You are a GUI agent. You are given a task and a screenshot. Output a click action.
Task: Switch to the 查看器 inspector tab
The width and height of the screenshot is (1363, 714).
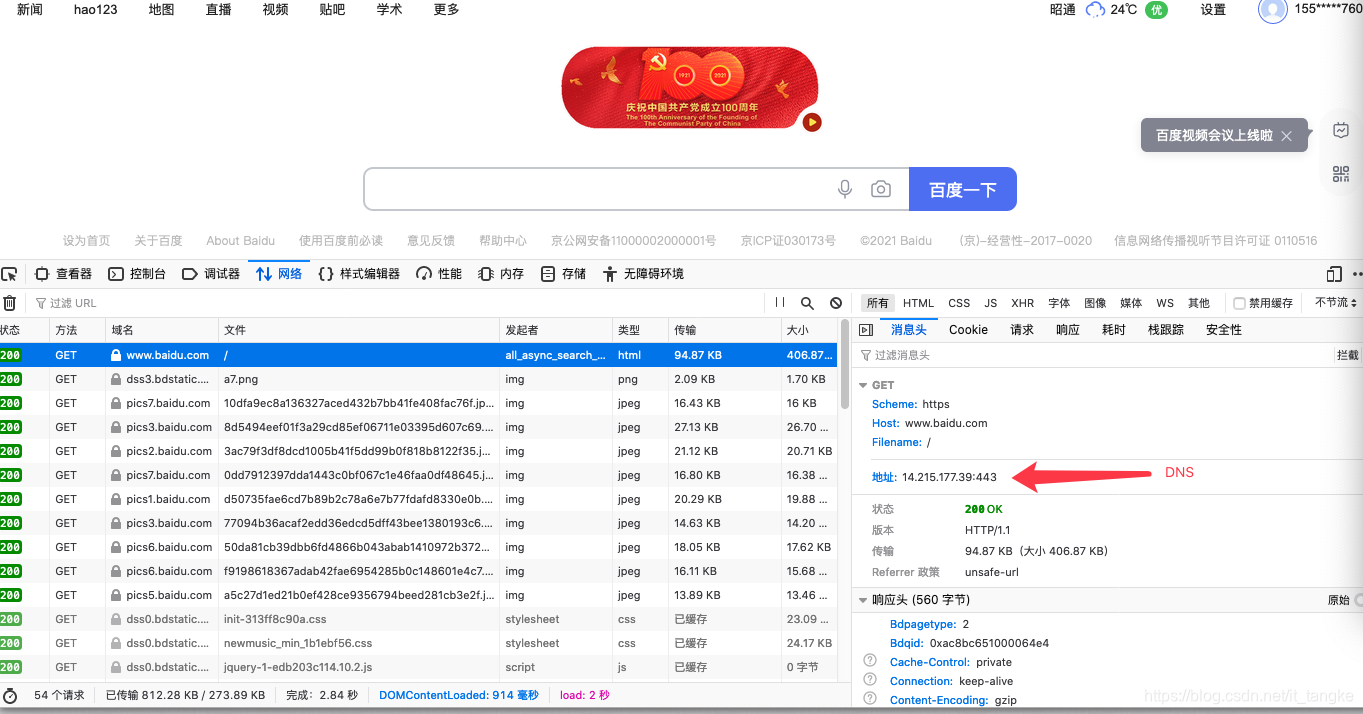tap(63, 274)
